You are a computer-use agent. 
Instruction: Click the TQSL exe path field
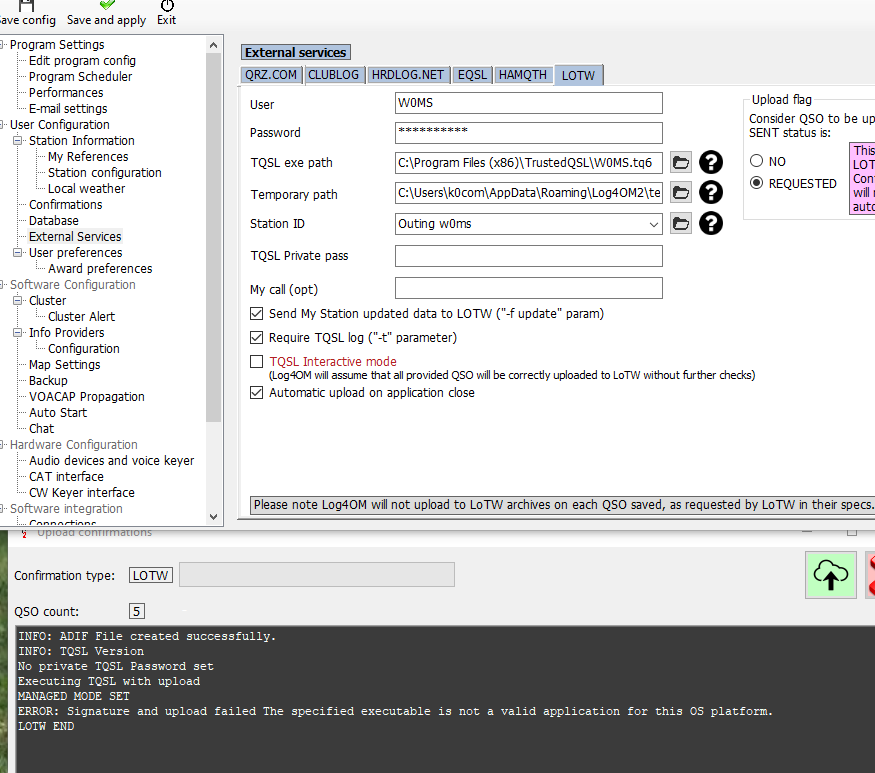click(528, 163)
